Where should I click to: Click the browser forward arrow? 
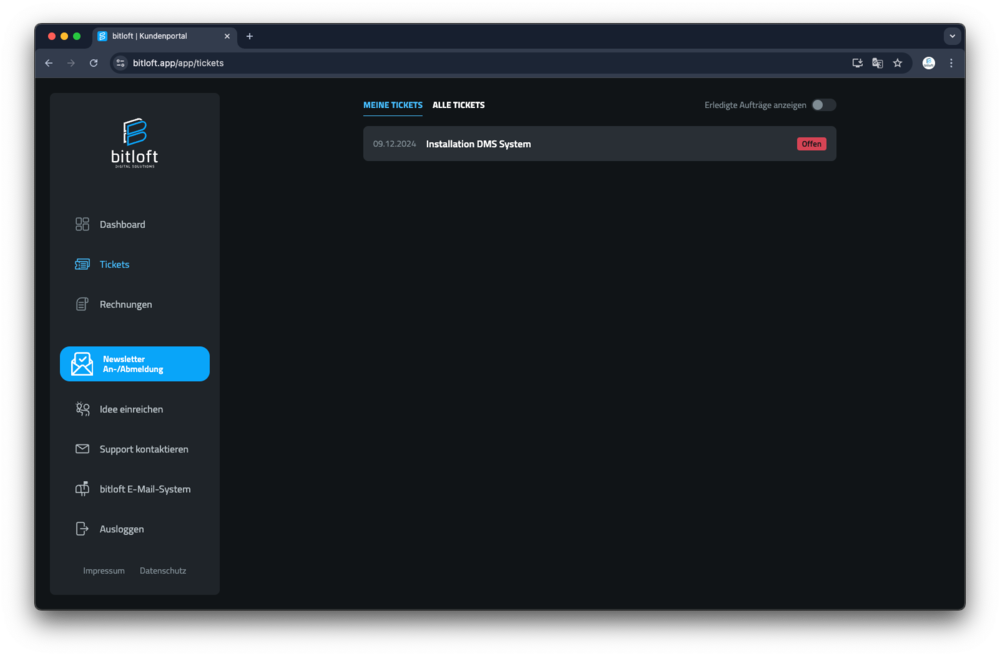pyautogui.click(x=71, y=63)
